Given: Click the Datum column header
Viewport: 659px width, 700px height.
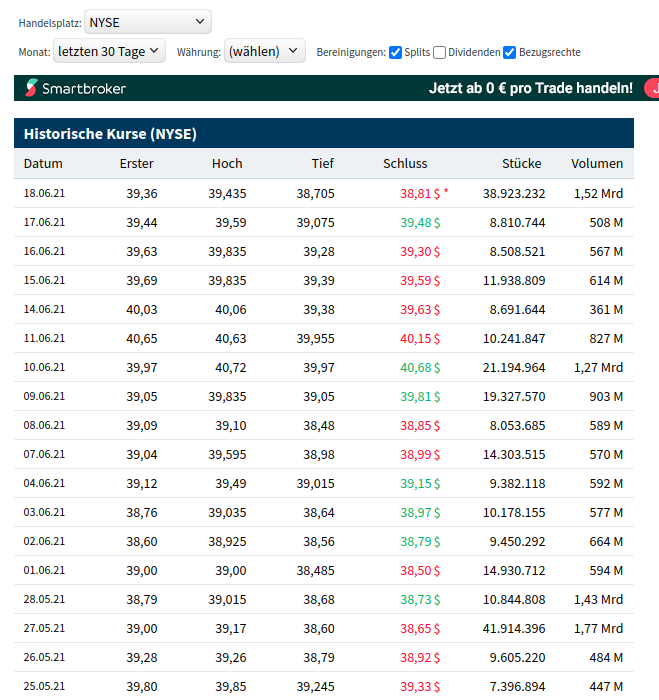Looking at the screenshot, I should [43, 164].
